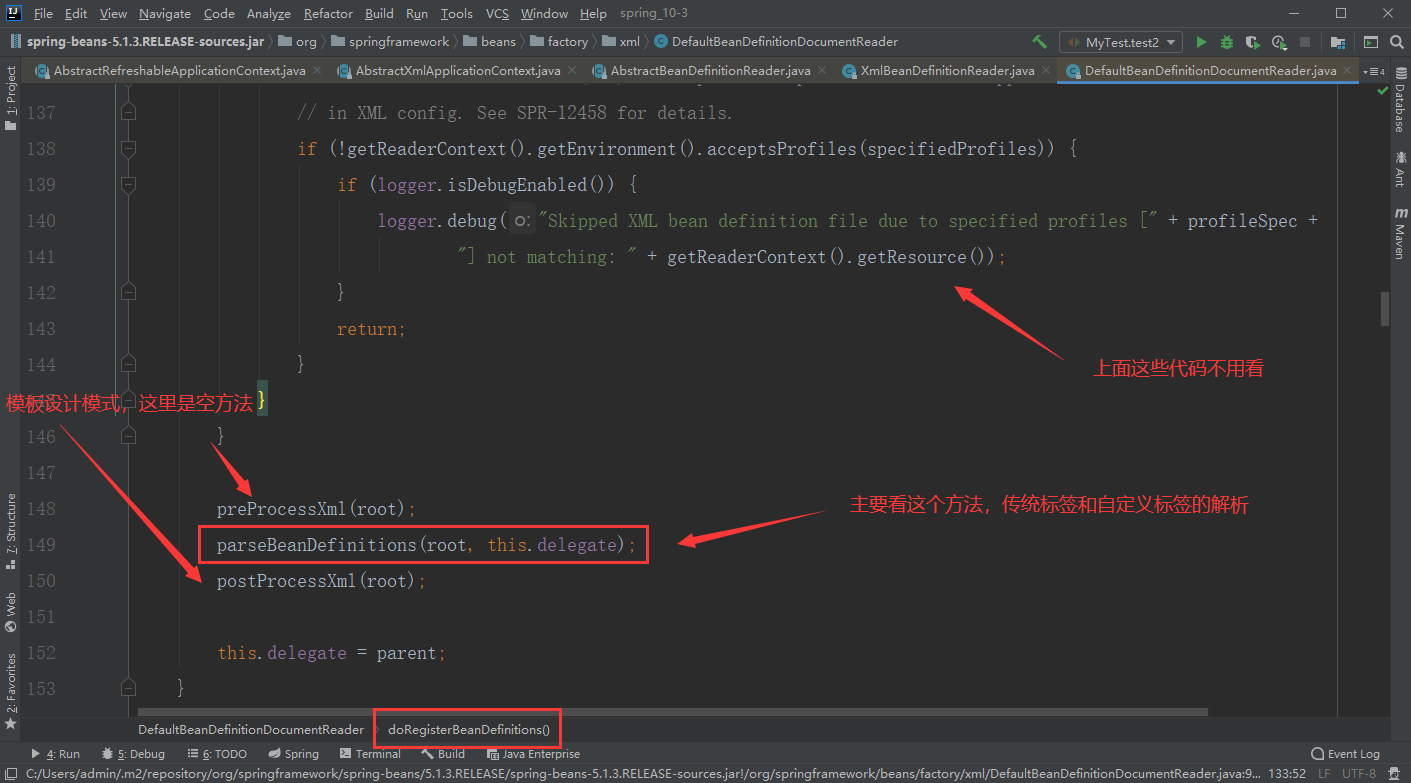Open the Event Log panel

click(1345, 754)
